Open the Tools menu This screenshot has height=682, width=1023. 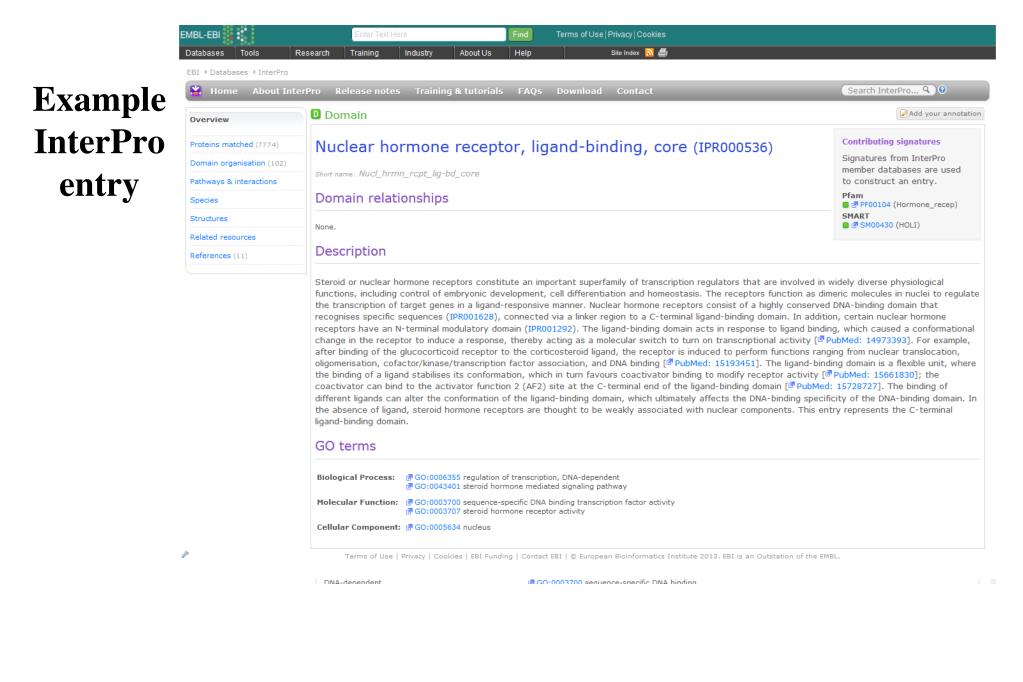pyautogui.click(x=249, y=53)
